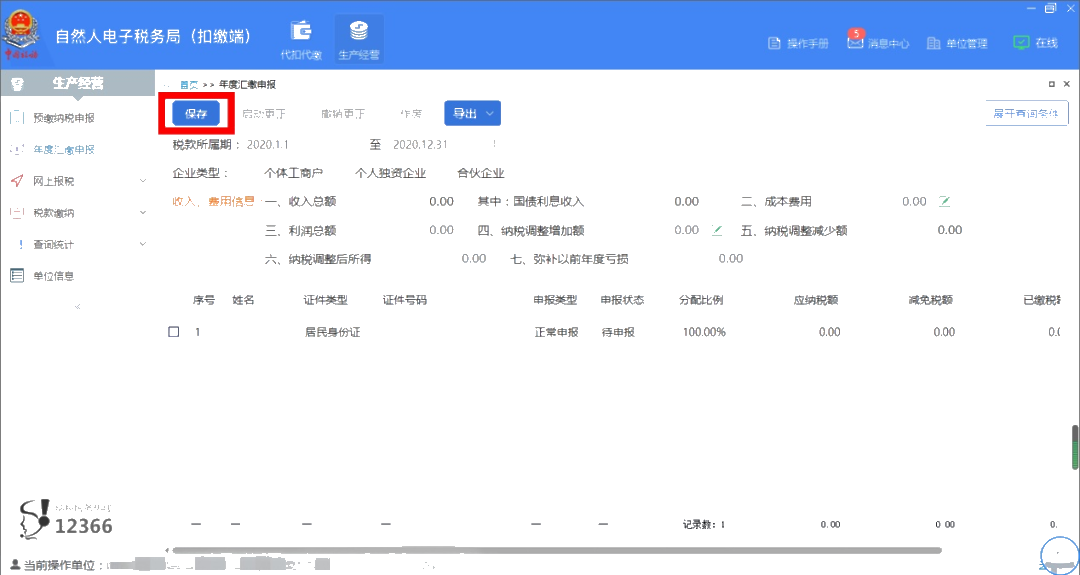
Task: Click the 收入、费用信息 section label
Action: click(x=214, y=202)
